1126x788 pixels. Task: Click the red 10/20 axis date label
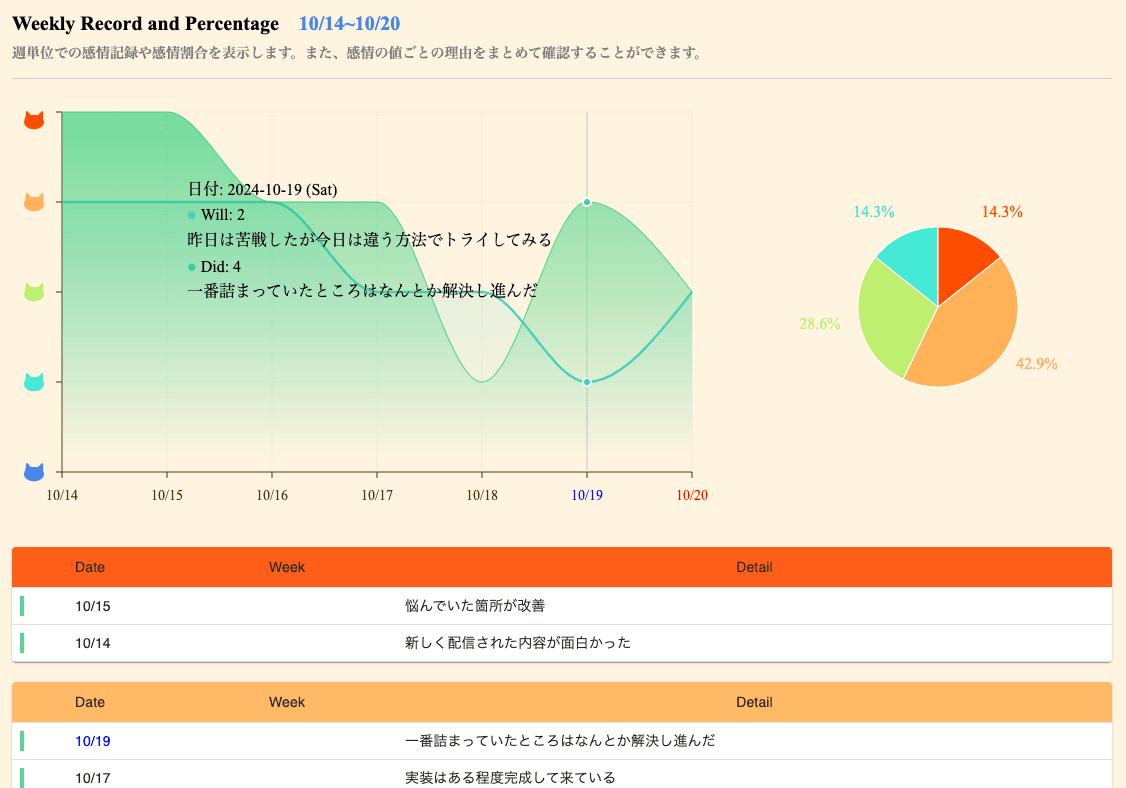tap(692, 495)
